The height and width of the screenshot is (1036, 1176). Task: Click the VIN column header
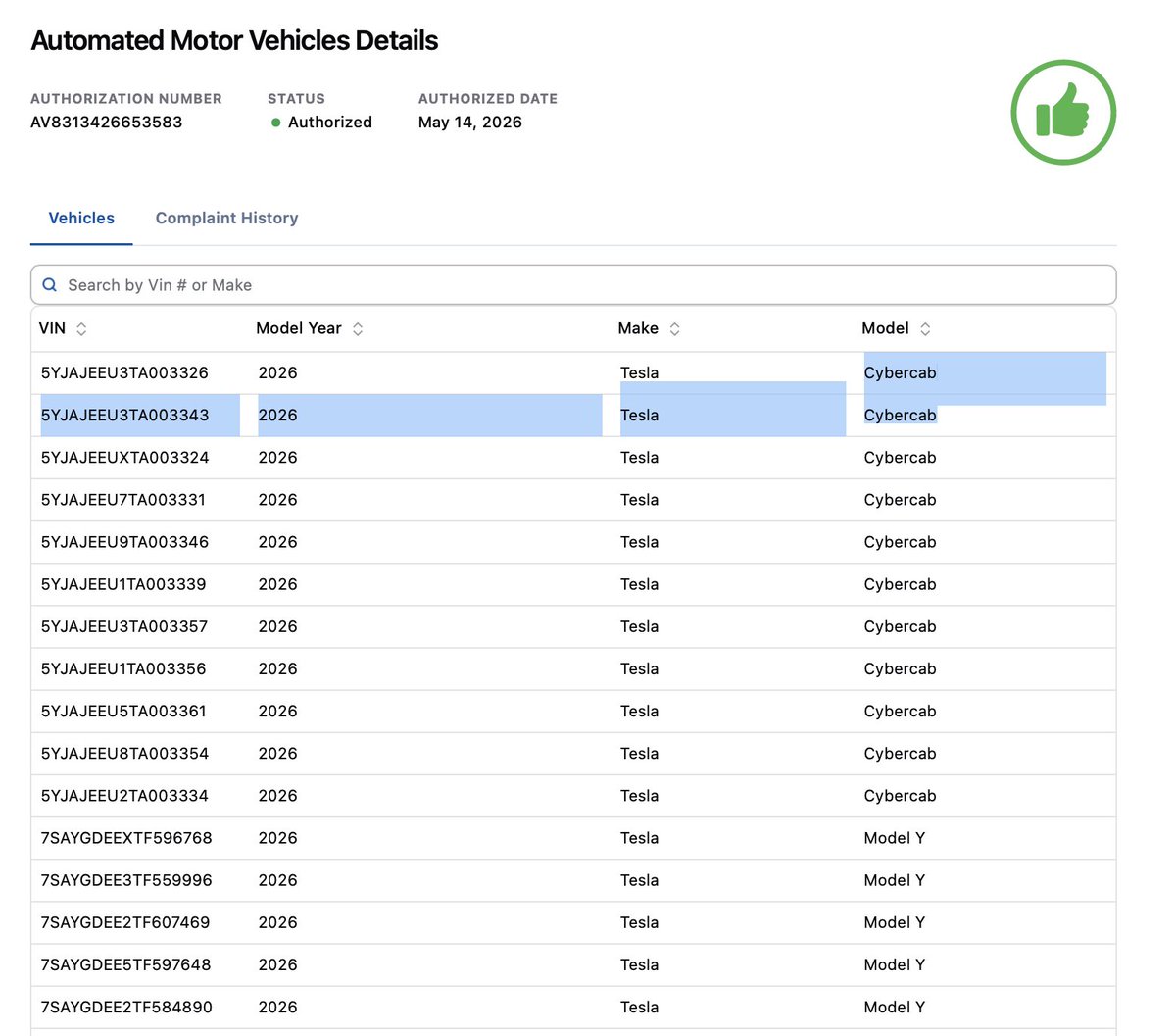52,328
